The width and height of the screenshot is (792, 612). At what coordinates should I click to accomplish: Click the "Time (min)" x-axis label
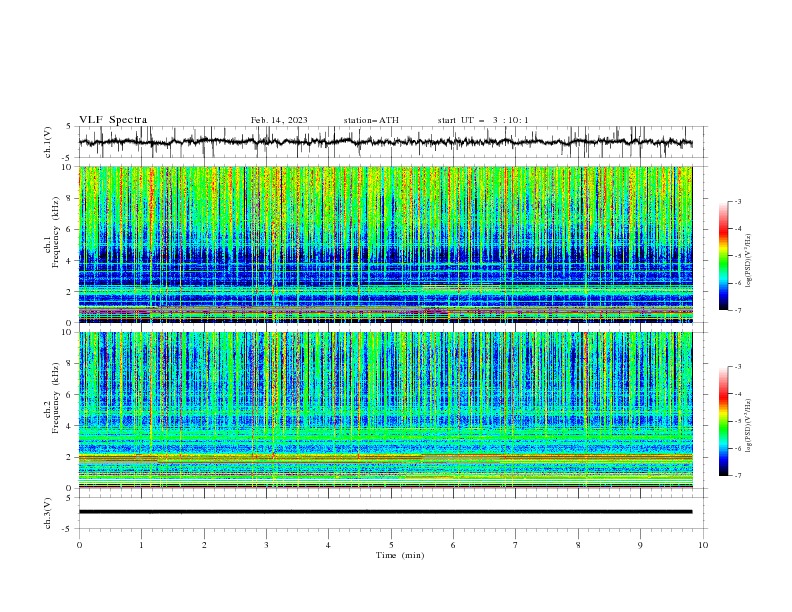pos(400,555)
